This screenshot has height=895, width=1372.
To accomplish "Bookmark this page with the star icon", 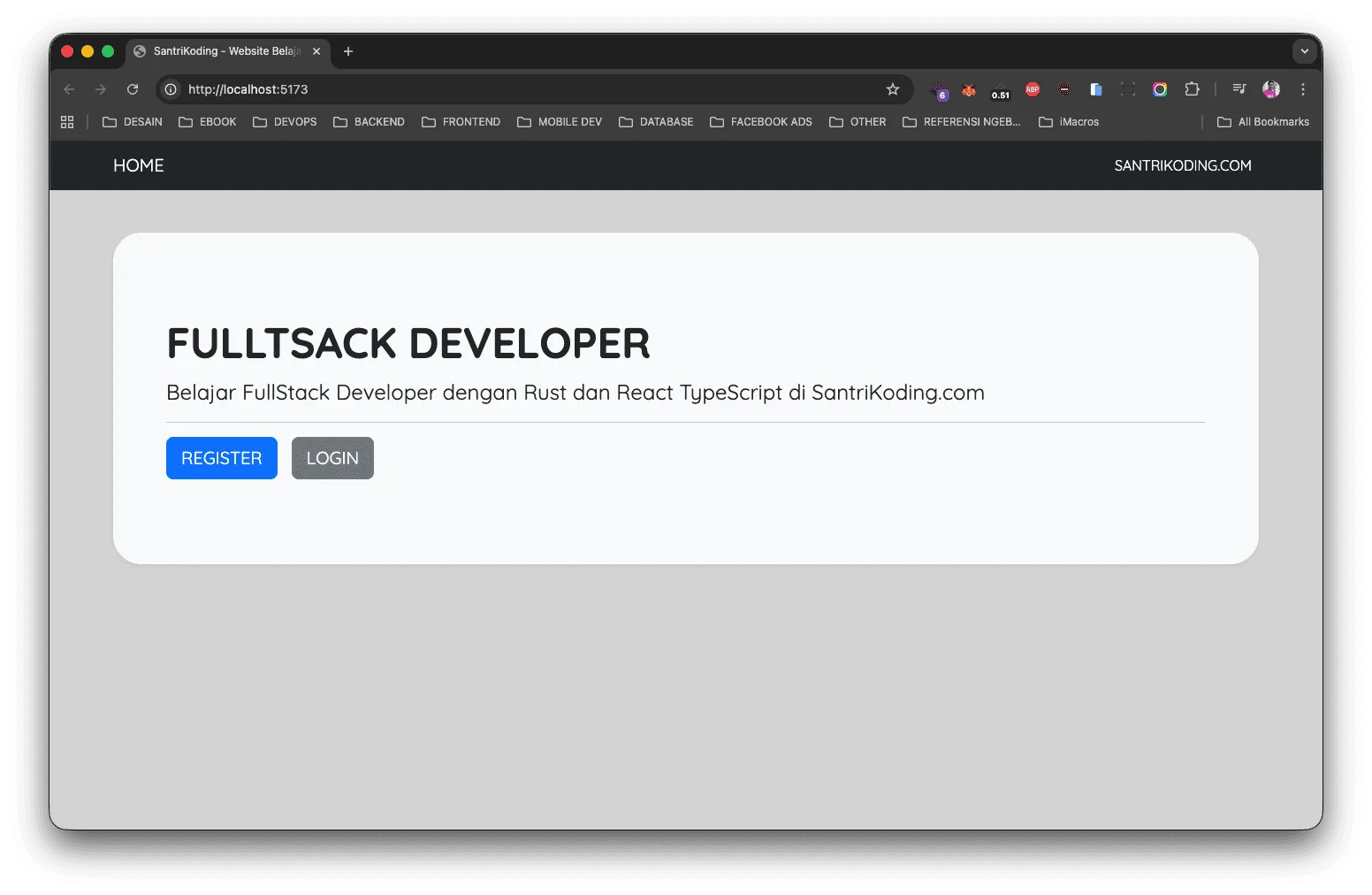I will pyautogui.click(x=893, y=89).
